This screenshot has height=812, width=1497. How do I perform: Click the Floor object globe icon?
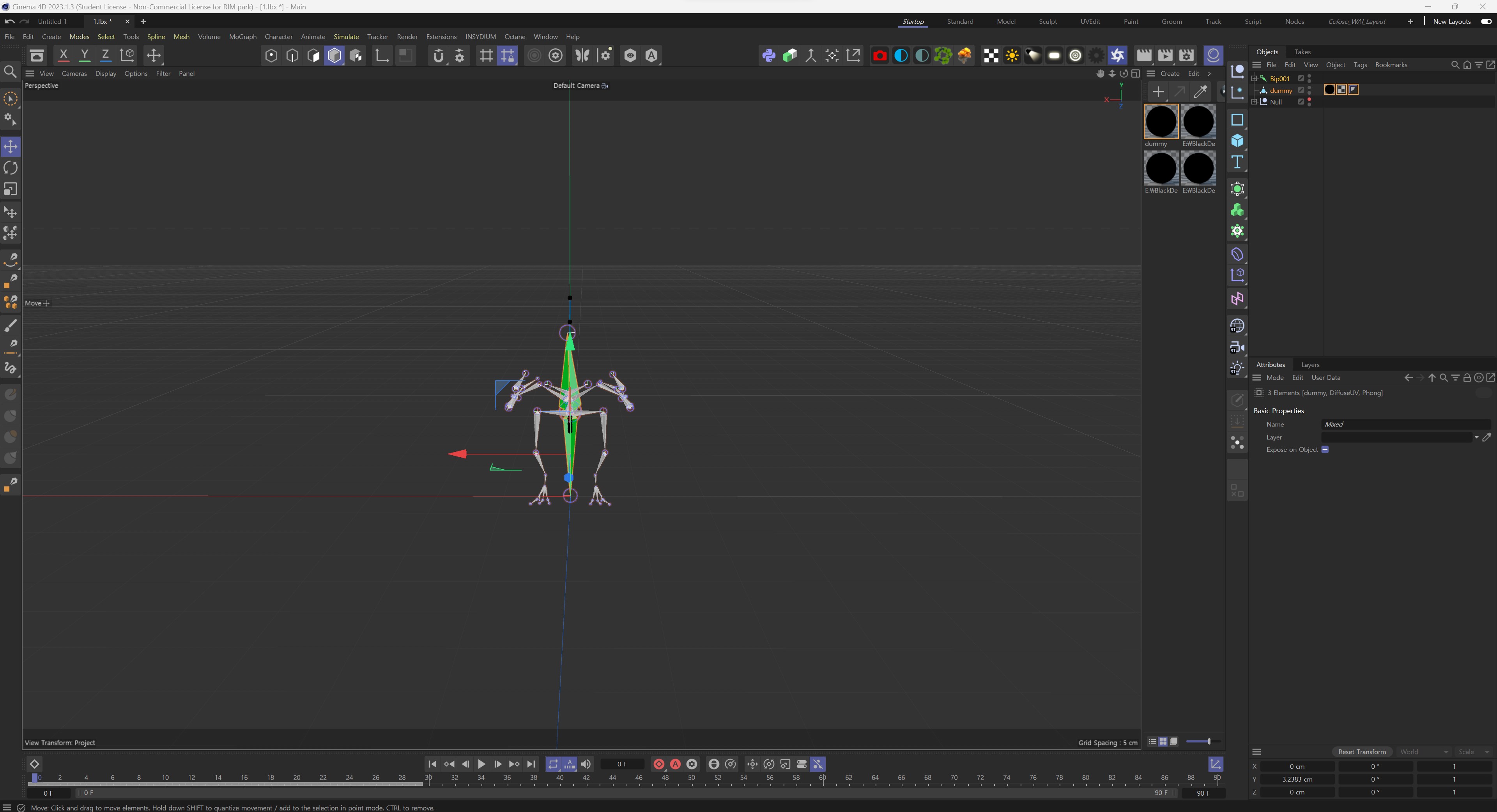point(1237,326)
